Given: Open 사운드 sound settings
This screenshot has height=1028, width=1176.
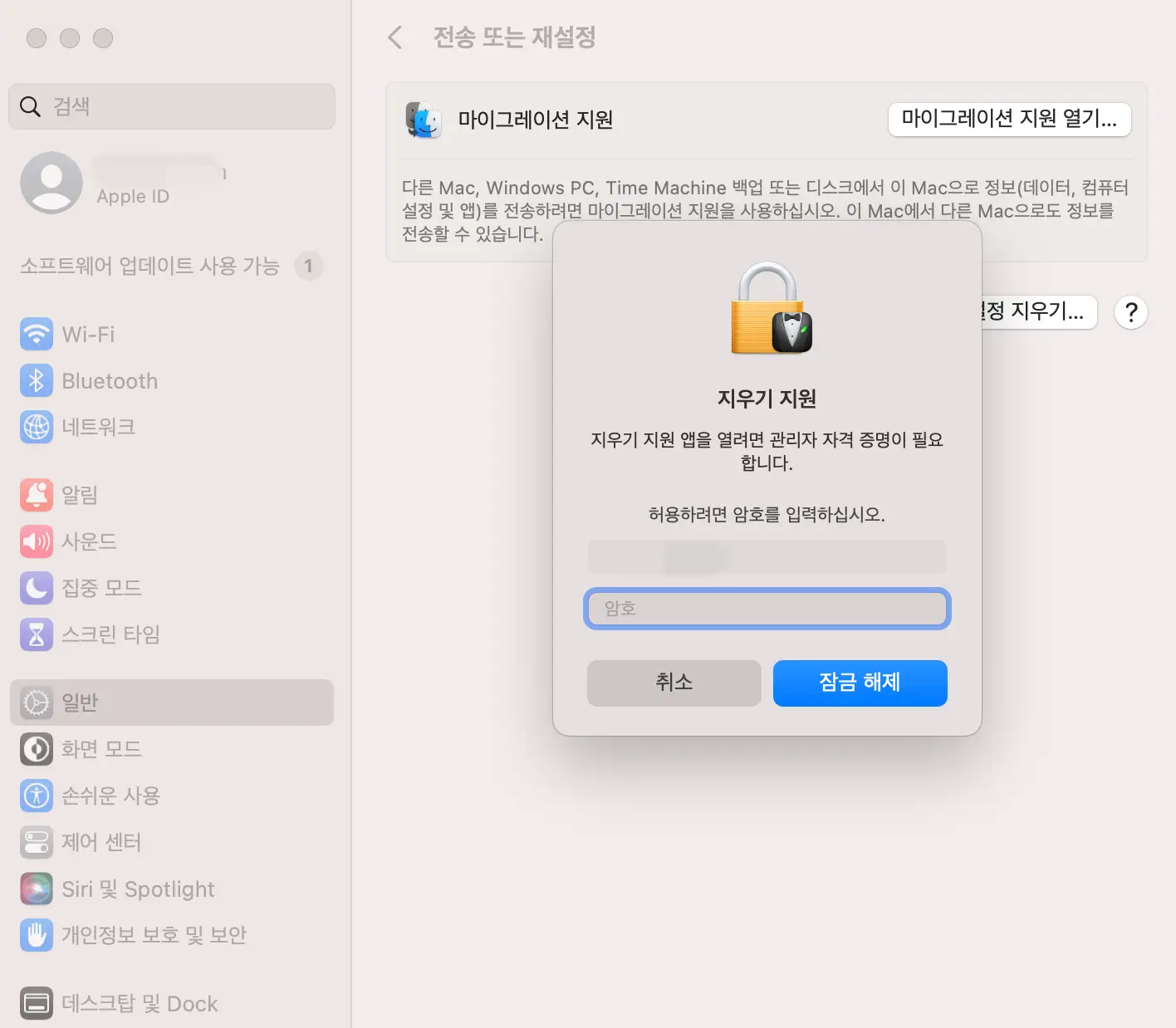Looking at the screenshot, I should pyautogui.click(x=91, y=541).
